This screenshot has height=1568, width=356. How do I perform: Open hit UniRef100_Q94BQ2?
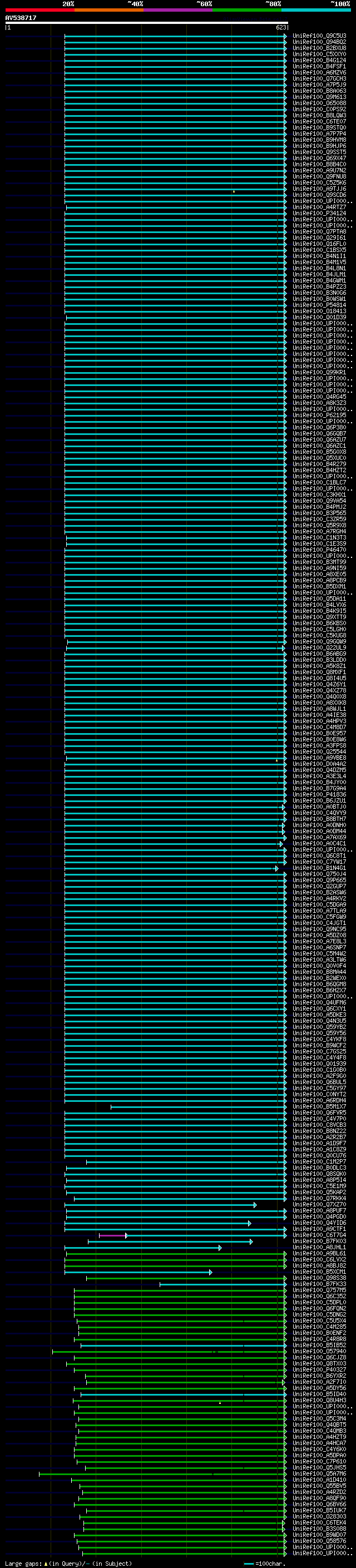click(x=319, y=42)
